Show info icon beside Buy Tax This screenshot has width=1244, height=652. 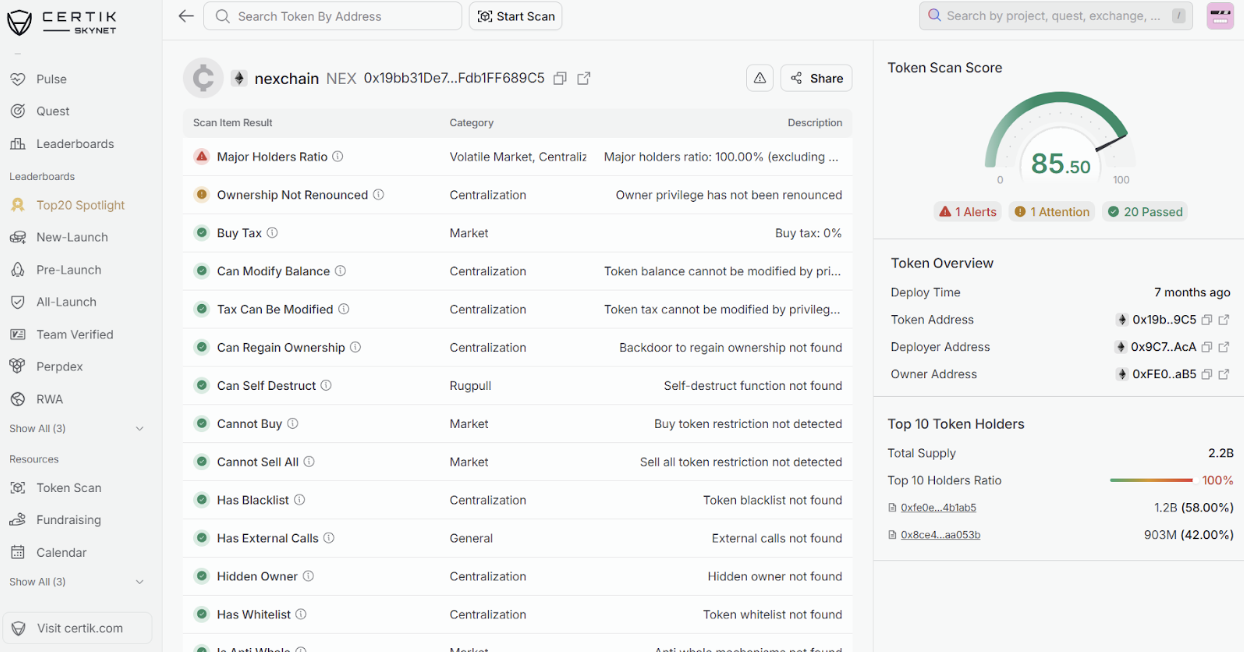(272, 233)
